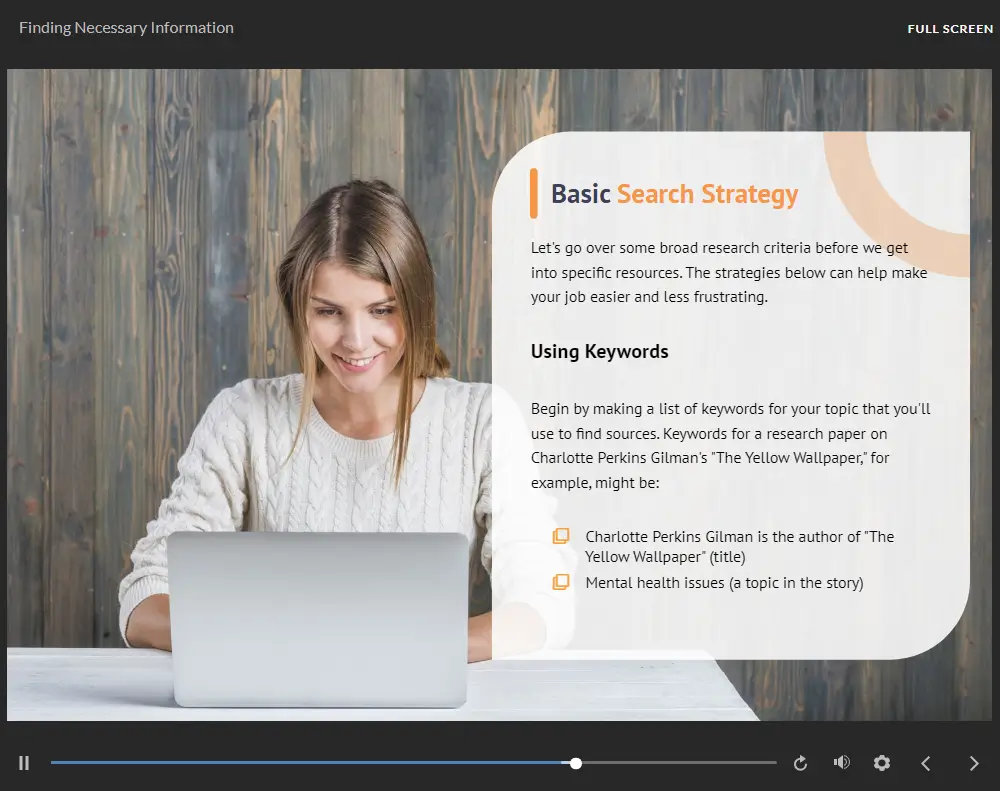Viewport: 1000px width, 791px height.
Task: Click the replay slide icon
Action: [800, 763]
